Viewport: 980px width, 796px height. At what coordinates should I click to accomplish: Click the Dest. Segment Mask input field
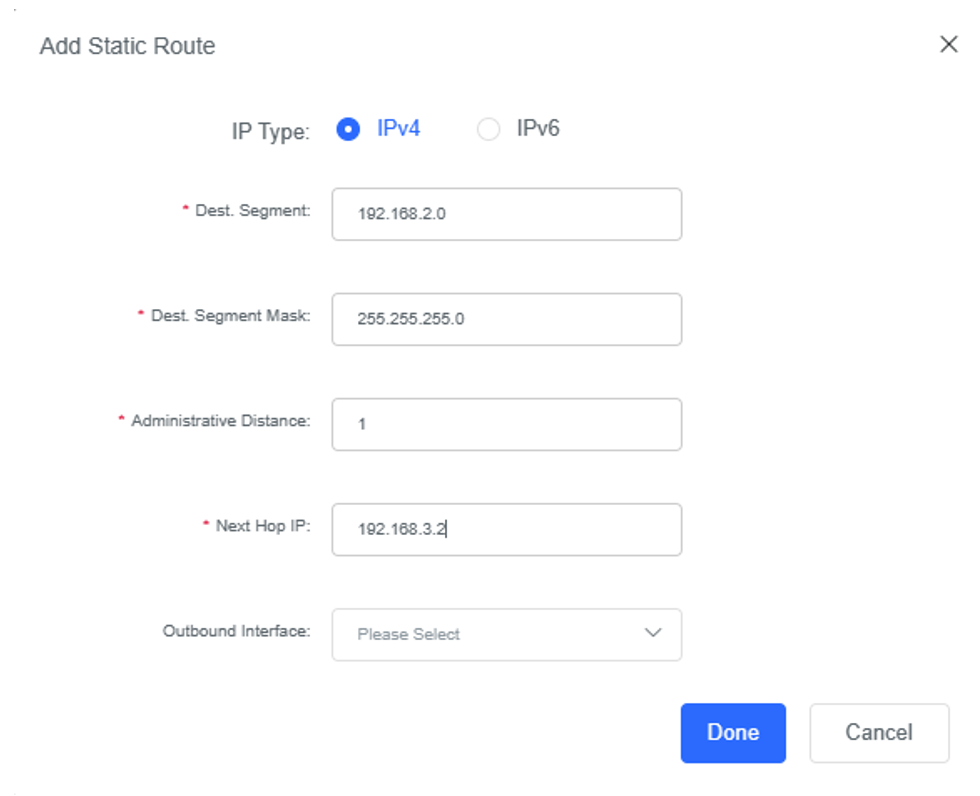click(x=506, y=319)
